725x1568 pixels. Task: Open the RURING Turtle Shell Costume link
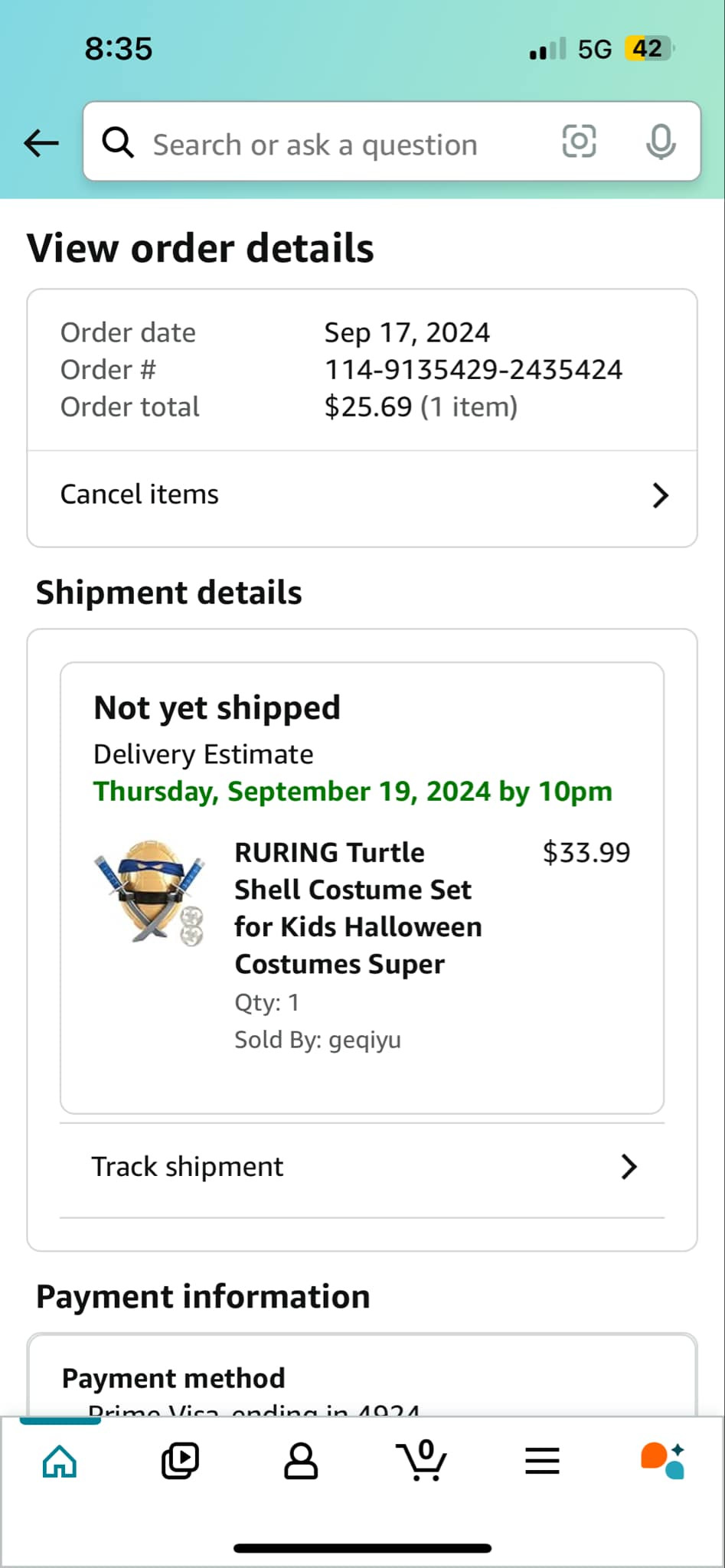pos(358,908)
